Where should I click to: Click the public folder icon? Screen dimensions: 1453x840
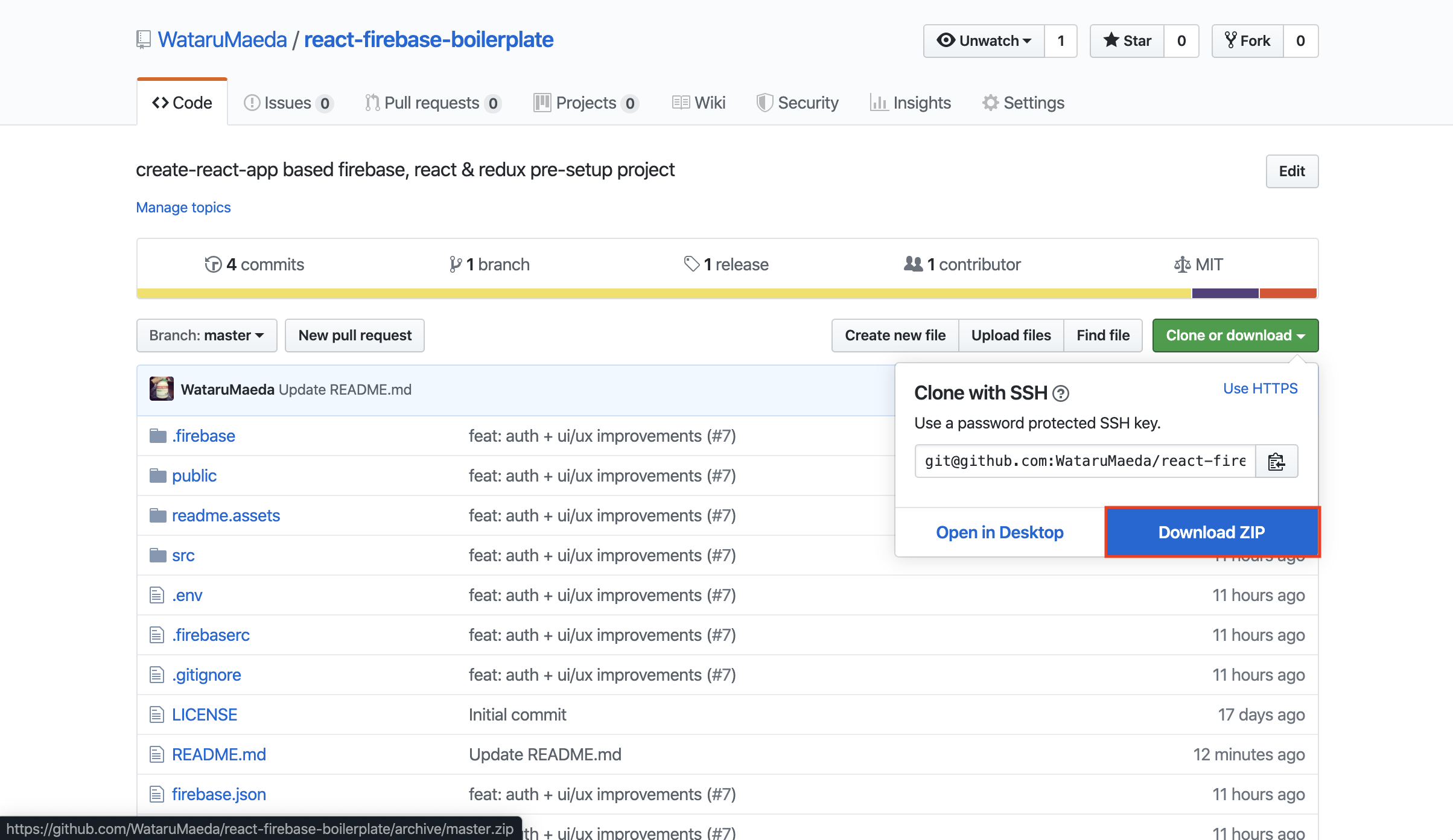pos(158,476)
